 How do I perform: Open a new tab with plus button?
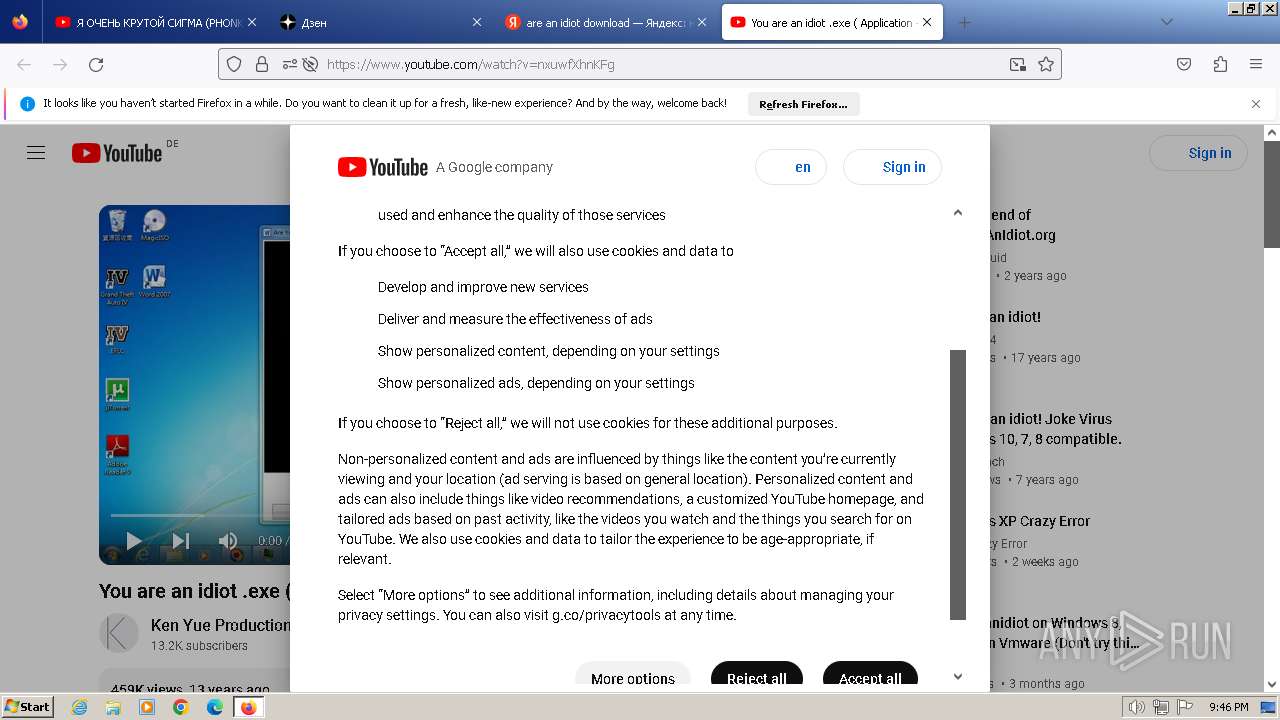(964, 22)
